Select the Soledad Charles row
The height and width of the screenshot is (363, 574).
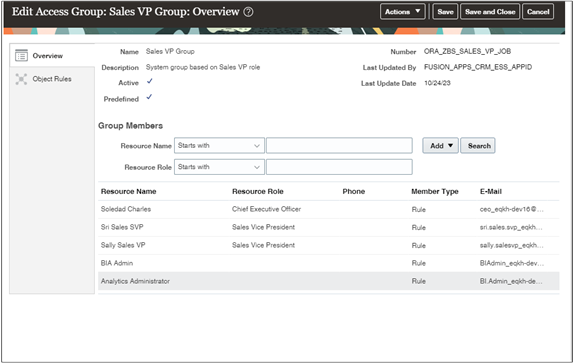328,209
